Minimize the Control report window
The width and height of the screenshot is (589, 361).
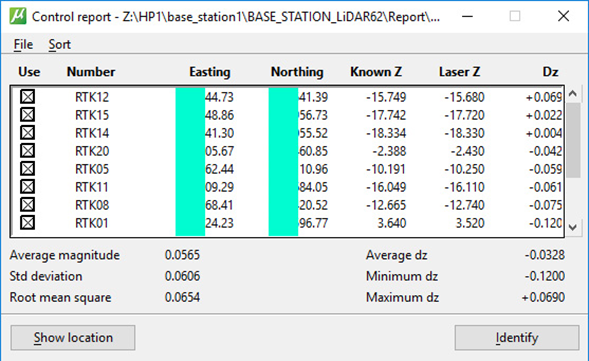coord(467,16)
